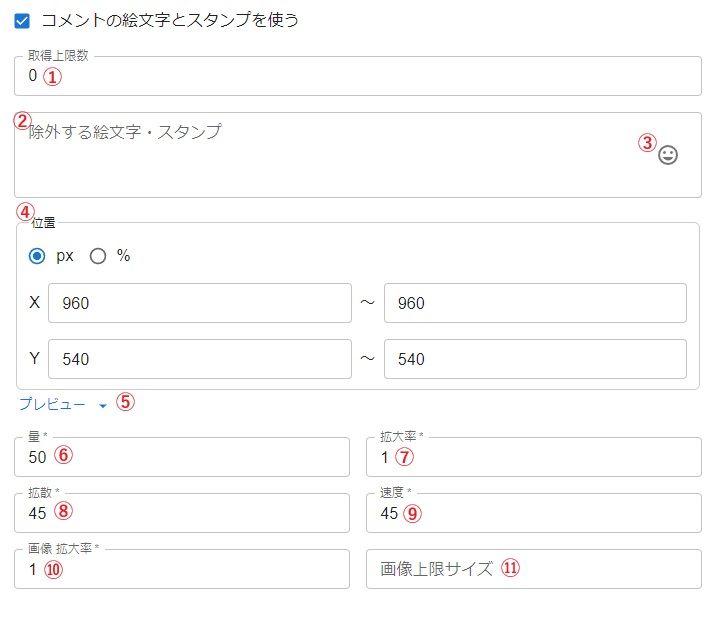Click the Y maximum position field

(535, 359)
